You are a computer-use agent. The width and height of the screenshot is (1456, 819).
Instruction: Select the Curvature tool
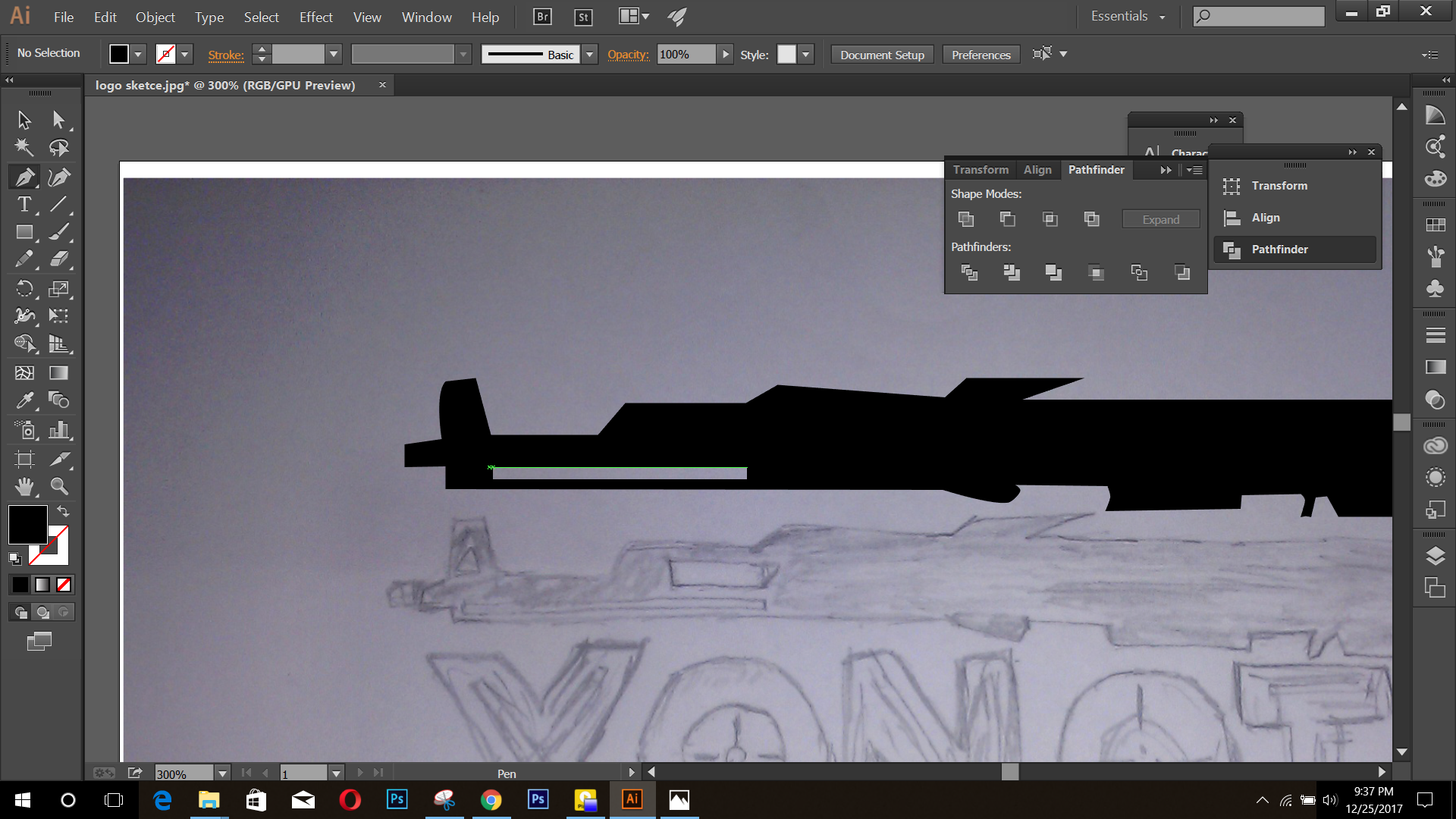point(58,177)
